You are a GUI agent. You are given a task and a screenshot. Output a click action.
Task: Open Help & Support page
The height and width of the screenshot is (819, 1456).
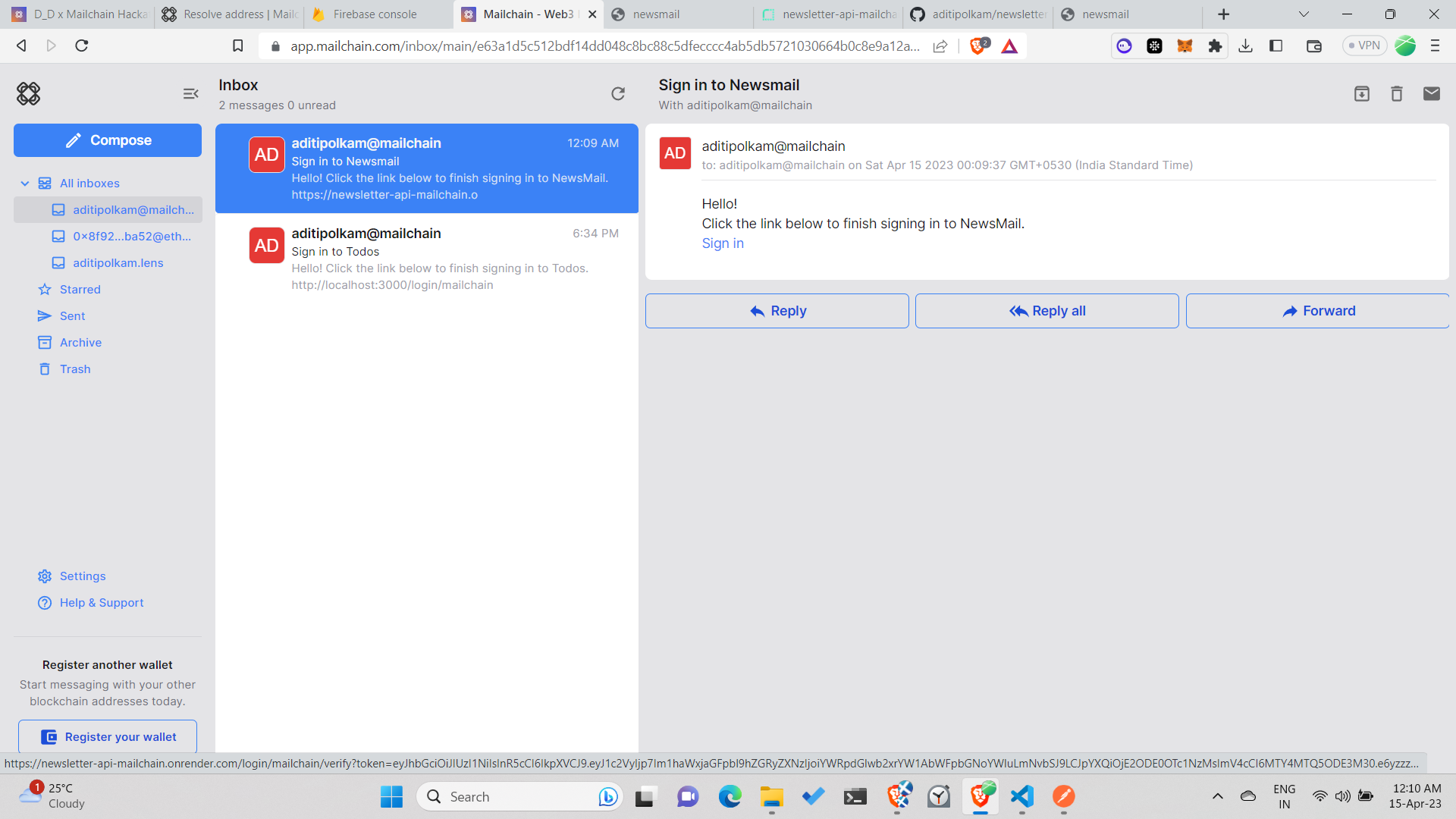[102, 602]
